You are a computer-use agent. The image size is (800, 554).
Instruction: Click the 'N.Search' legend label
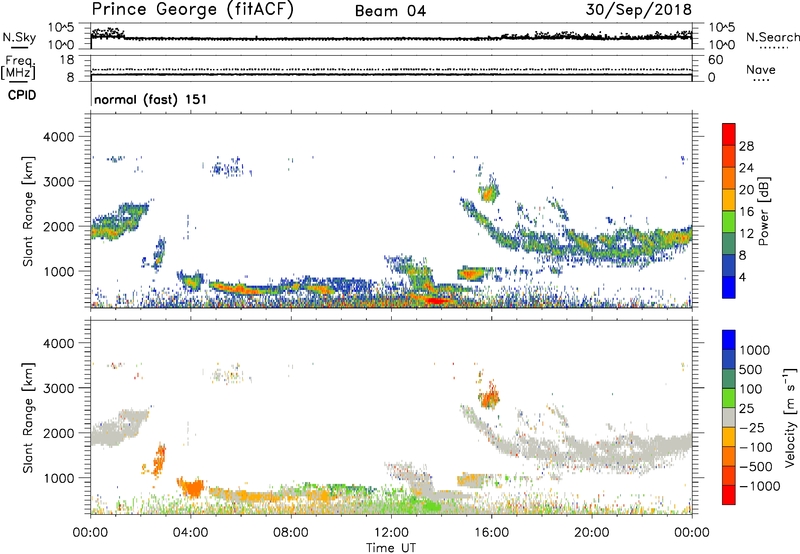[x=772, y=37]
